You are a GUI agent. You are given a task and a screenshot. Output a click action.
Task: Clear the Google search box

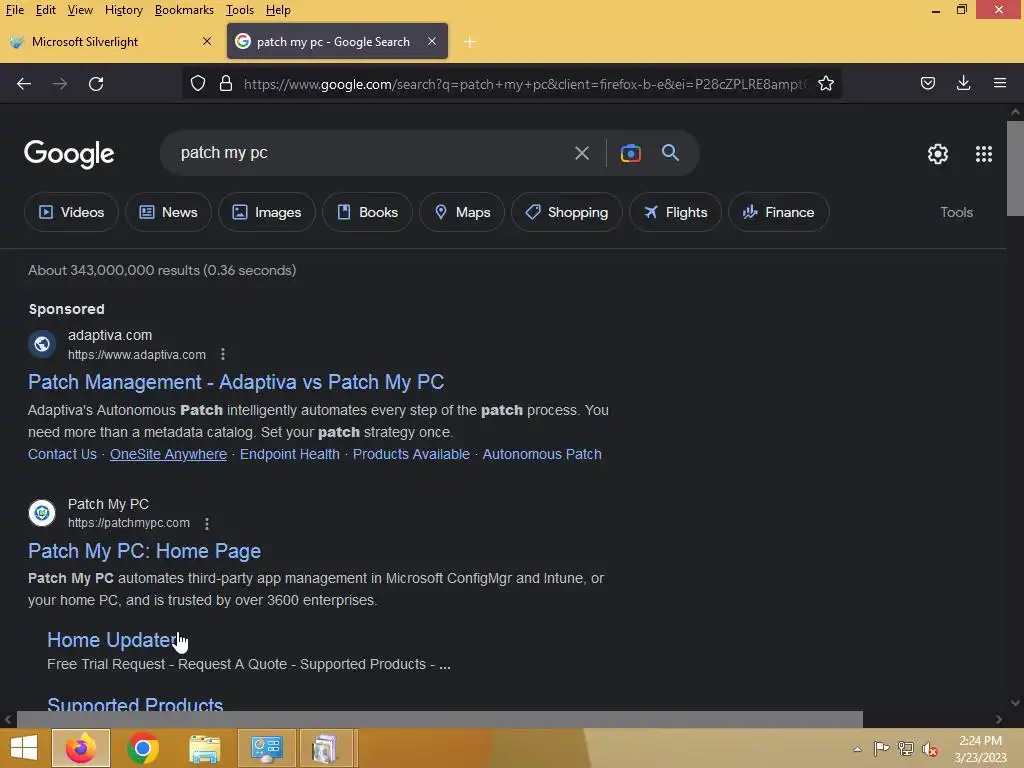(x=582, y=153)
